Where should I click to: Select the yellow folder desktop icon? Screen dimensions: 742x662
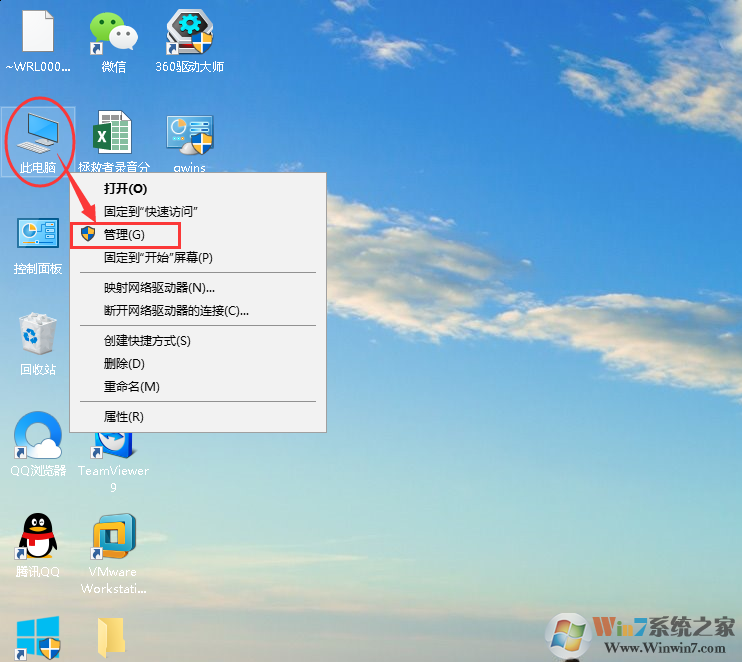[x=112, y=638]
